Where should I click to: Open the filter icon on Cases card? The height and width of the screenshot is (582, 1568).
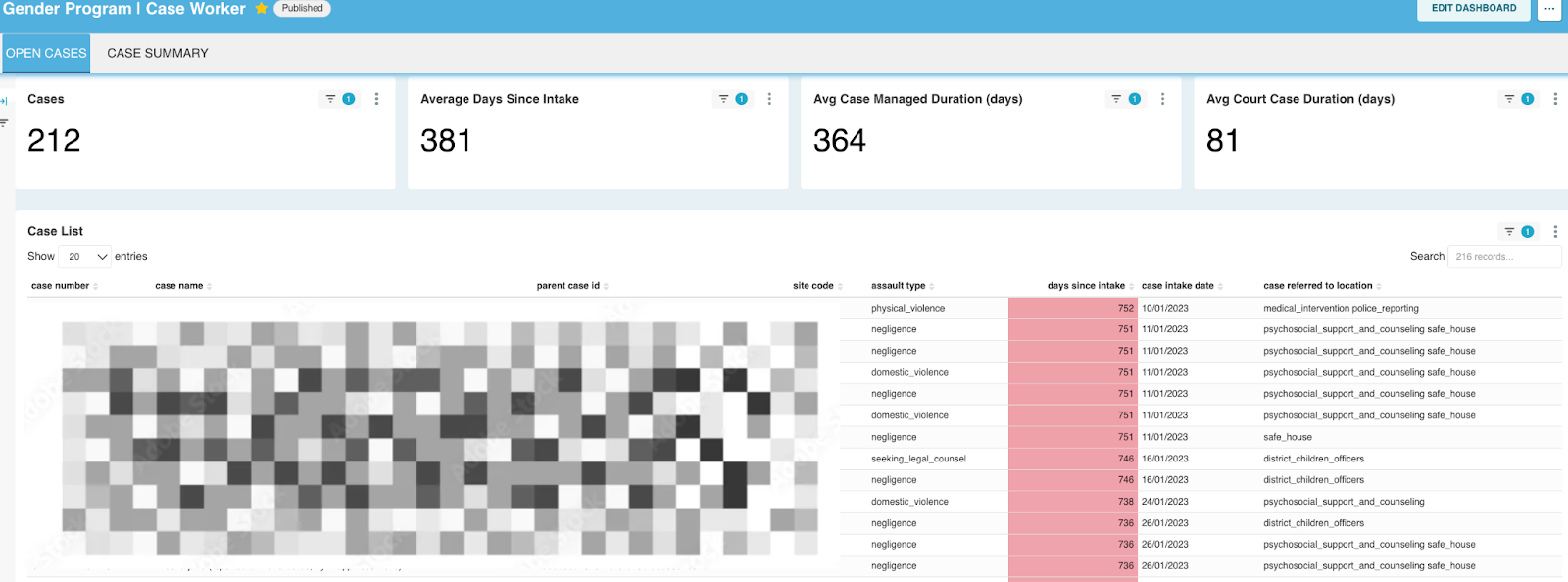point(331,99)
